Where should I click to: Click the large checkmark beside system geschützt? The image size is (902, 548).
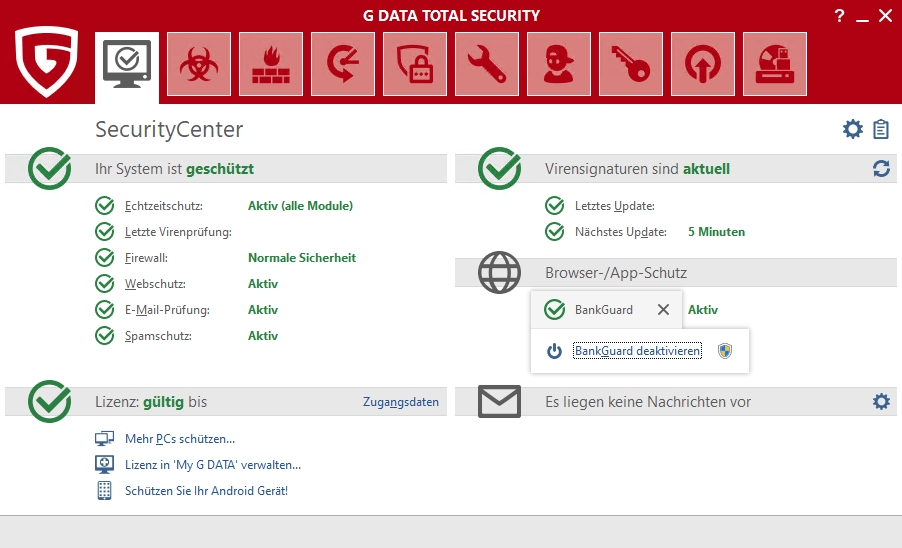[49, 168]
